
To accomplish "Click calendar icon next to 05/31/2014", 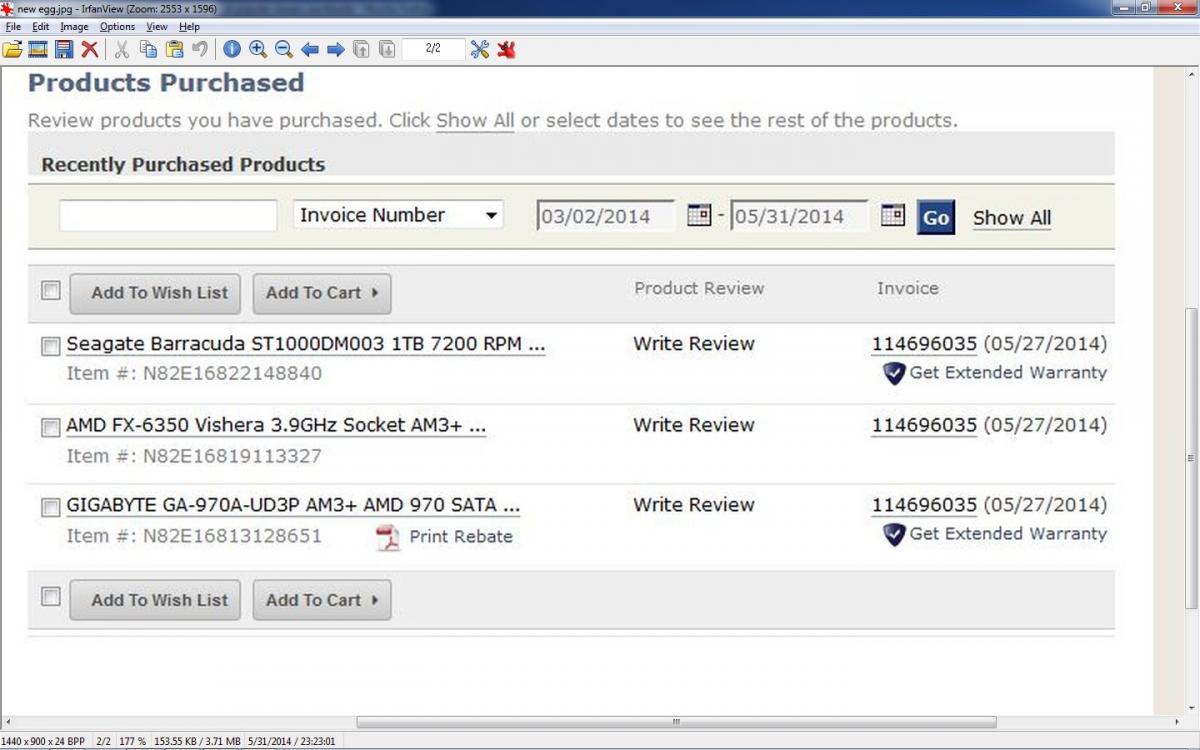I will coord(892,215).
